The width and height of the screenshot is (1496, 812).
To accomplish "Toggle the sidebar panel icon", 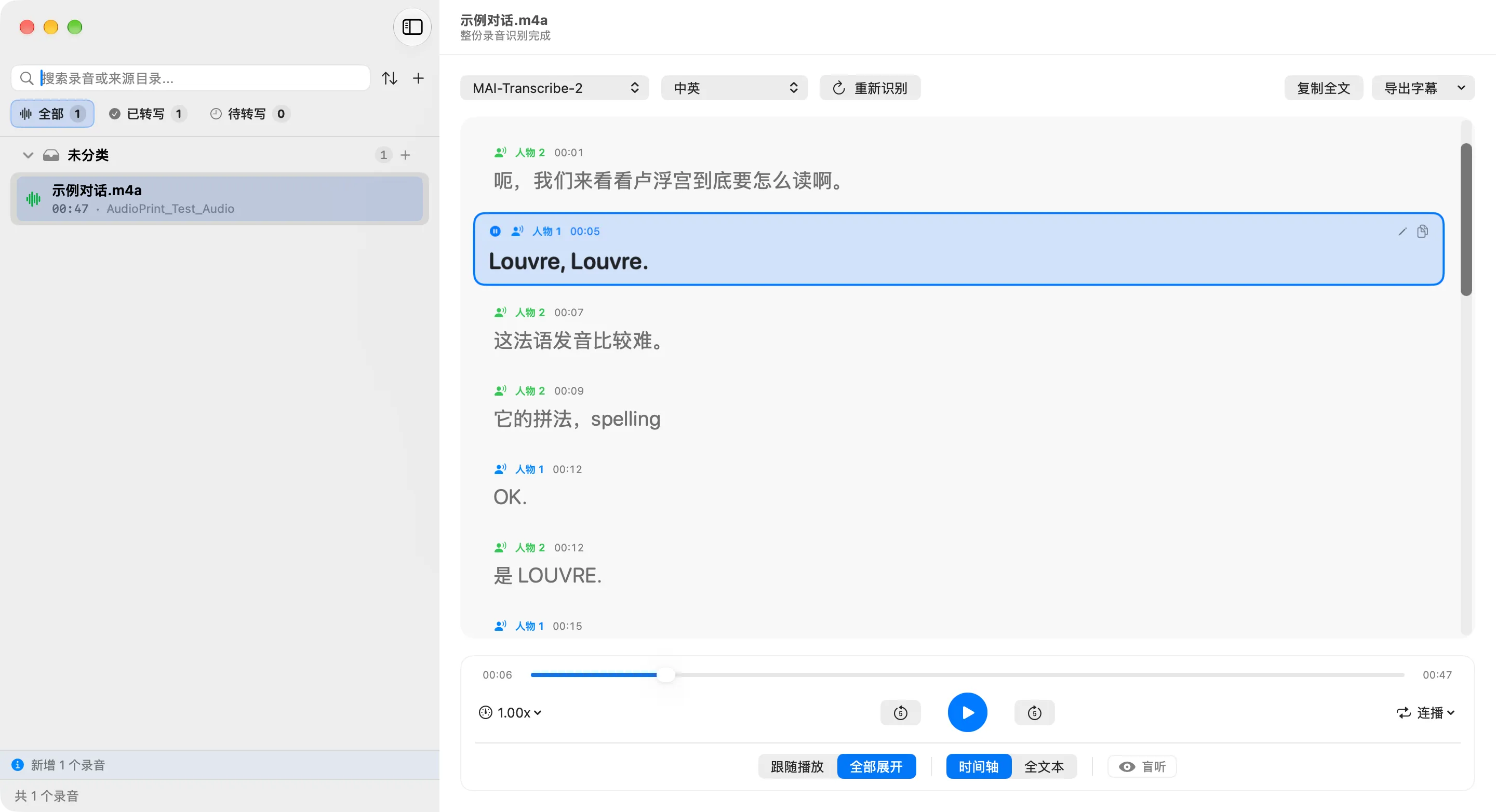I will point(412,26).
